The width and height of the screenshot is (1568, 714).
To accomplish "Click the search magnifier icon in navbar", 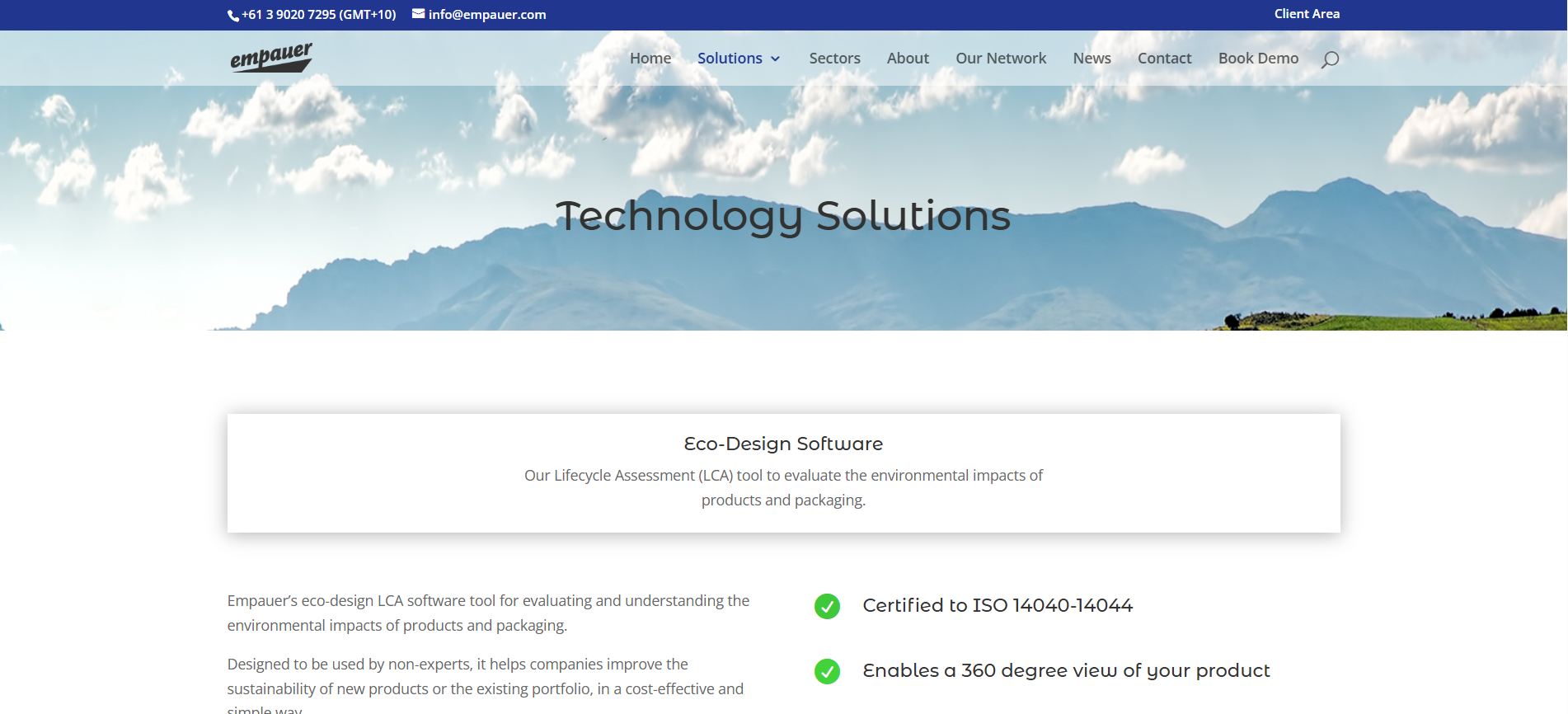I will point(1330,59).
